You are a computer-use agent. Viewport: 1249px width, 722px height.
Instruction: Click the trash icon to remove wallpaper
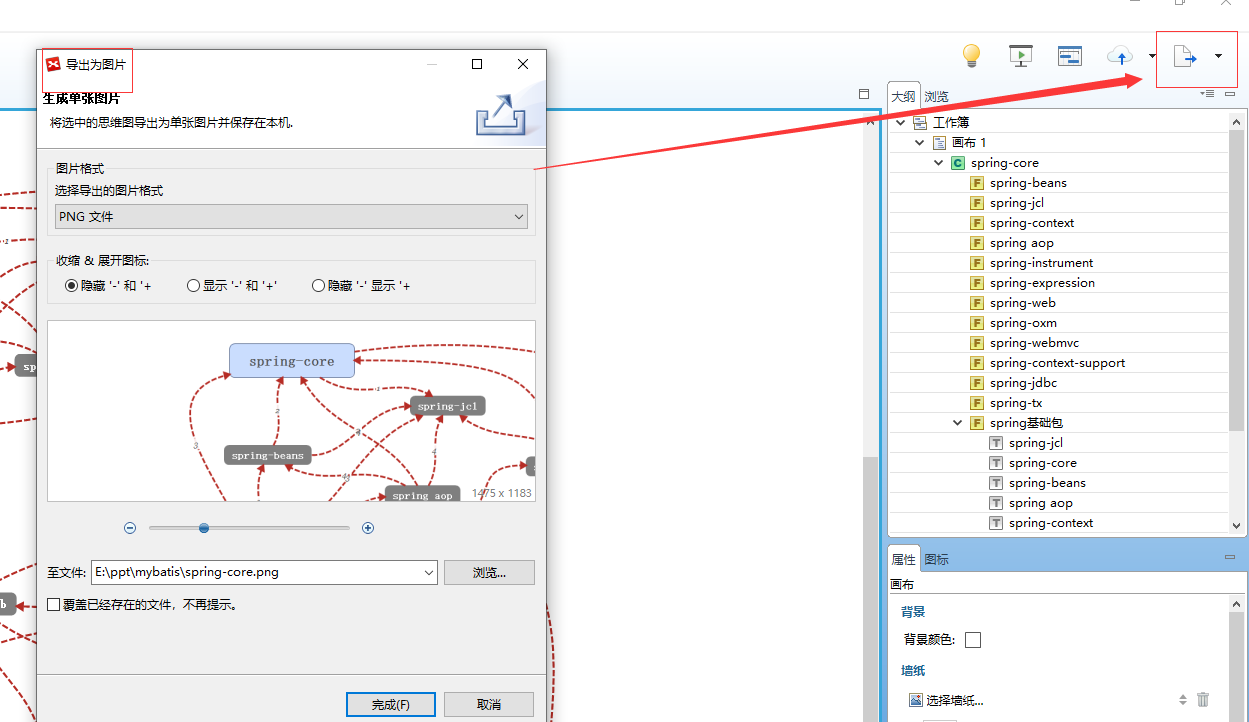(x=1203, y=700)
